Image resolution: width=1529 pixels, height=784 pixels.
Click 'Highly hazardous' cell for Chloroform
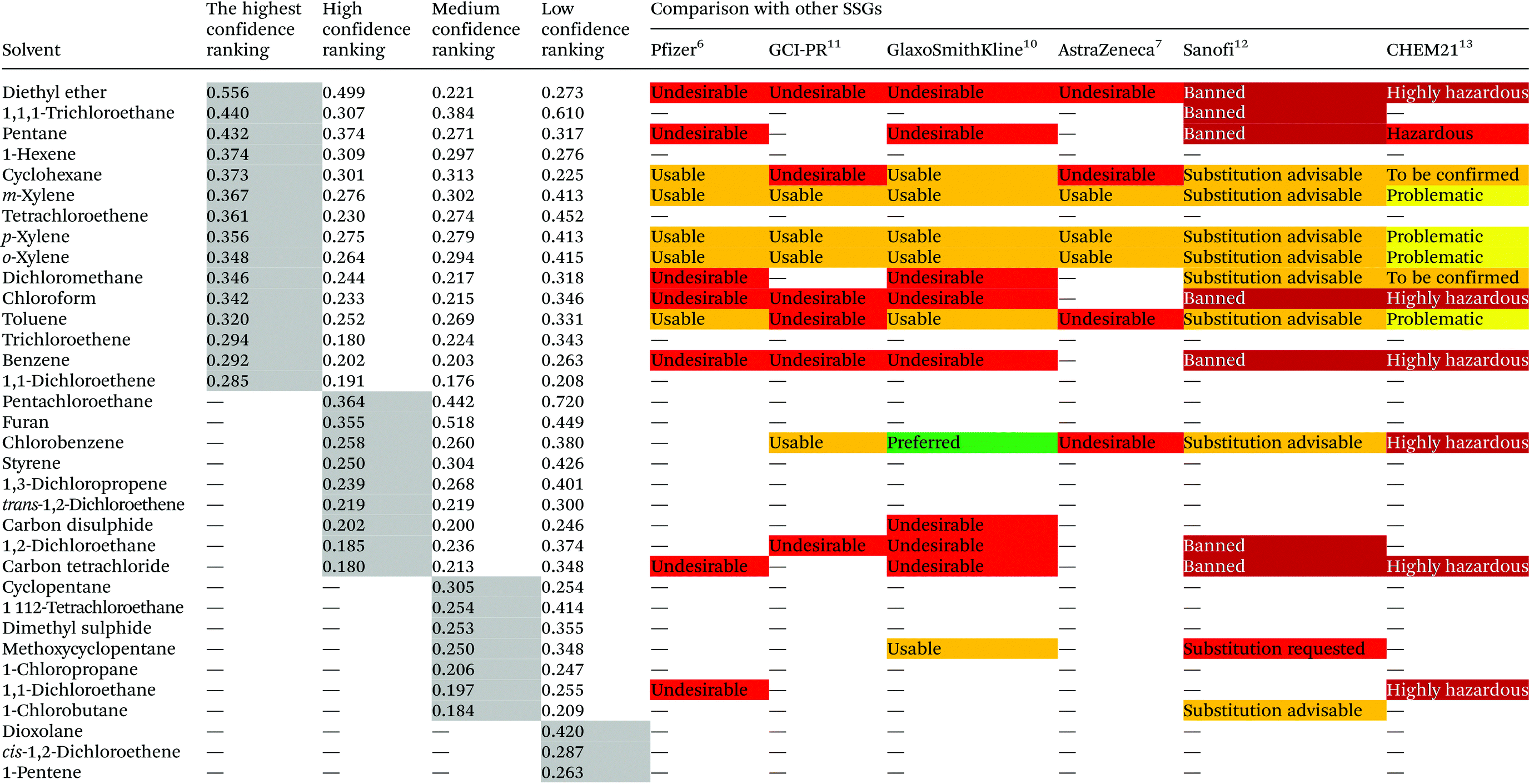(x=1457, y=298)
